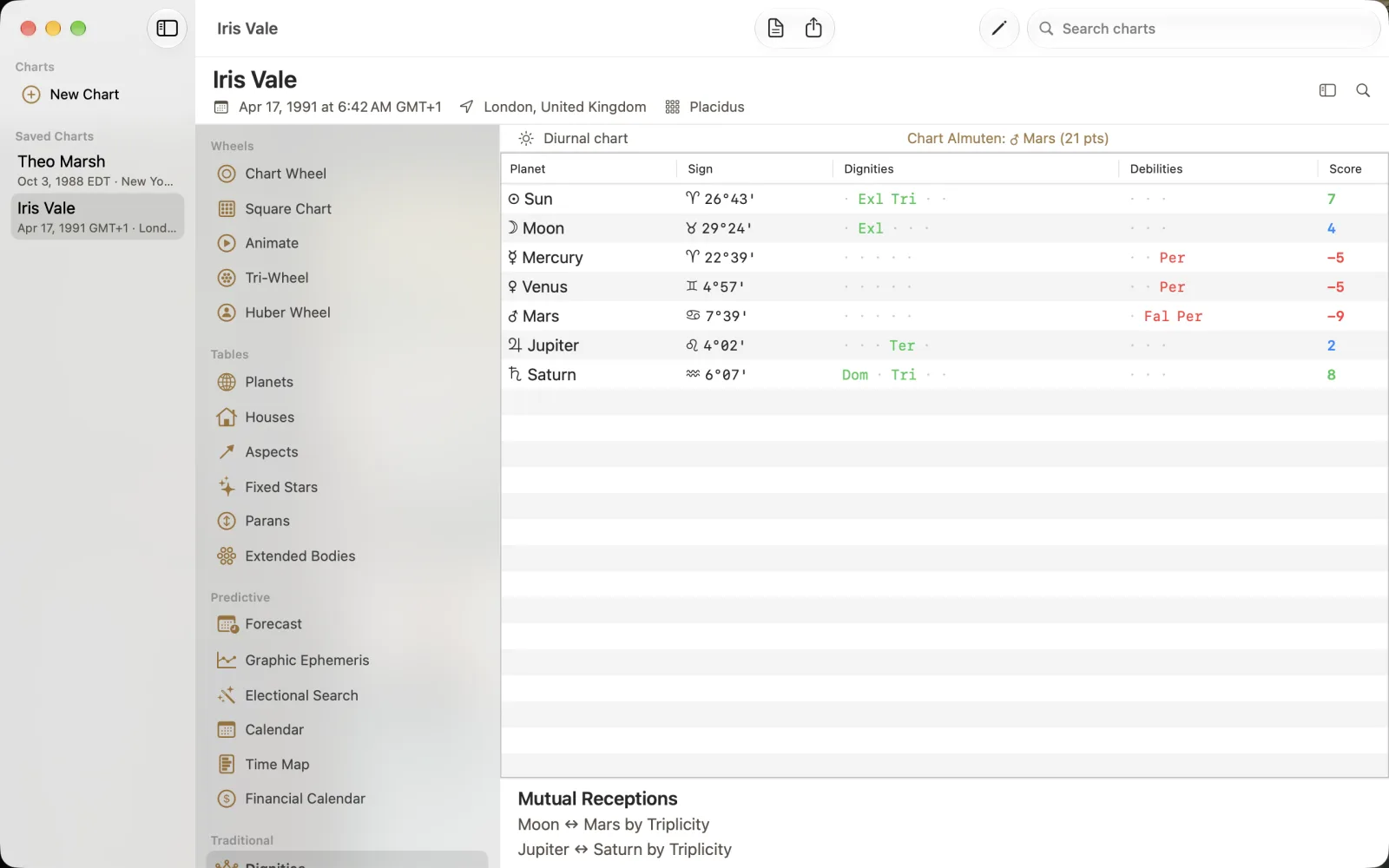The height and width of the screenshot is (868, 1389).
Task: Select the Jupiter row in the table
Action: (x=945, y=345)
